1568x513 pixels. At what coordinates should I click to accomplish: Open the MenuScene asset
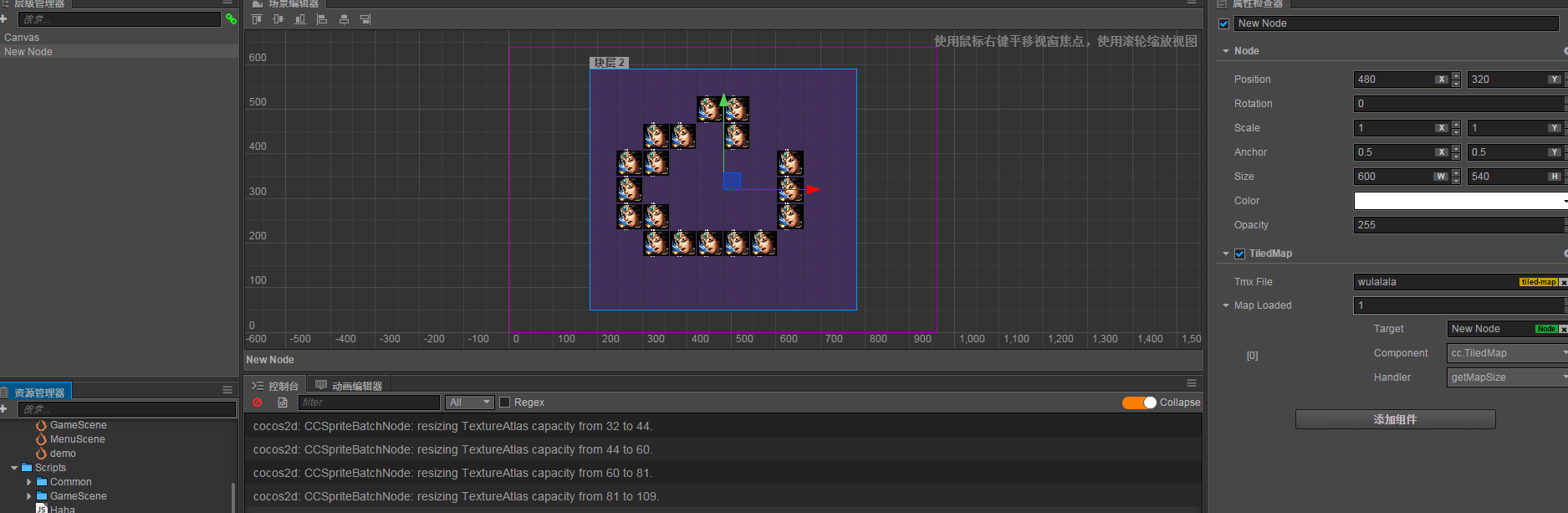coord(77,439)
